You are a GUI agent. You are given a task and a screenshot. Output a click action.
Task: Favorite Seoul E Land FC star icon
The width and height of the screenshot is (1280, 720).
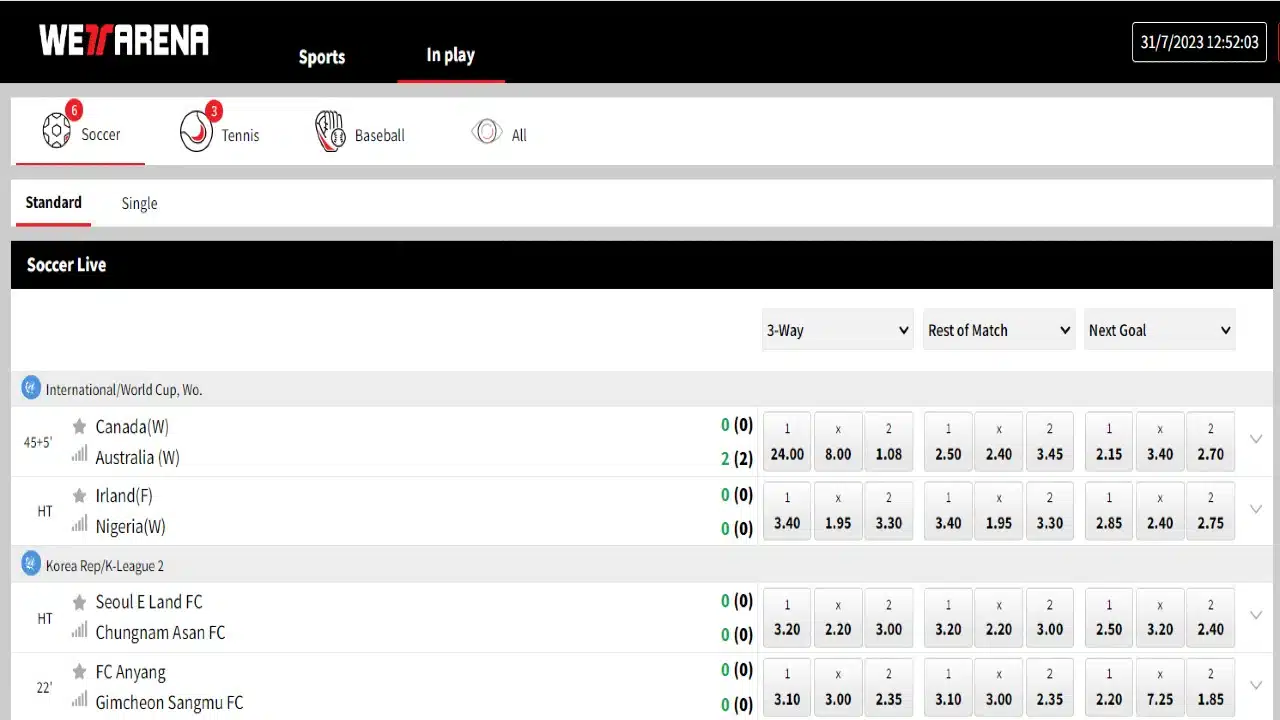pyautogui.click(x=79, y=602)
